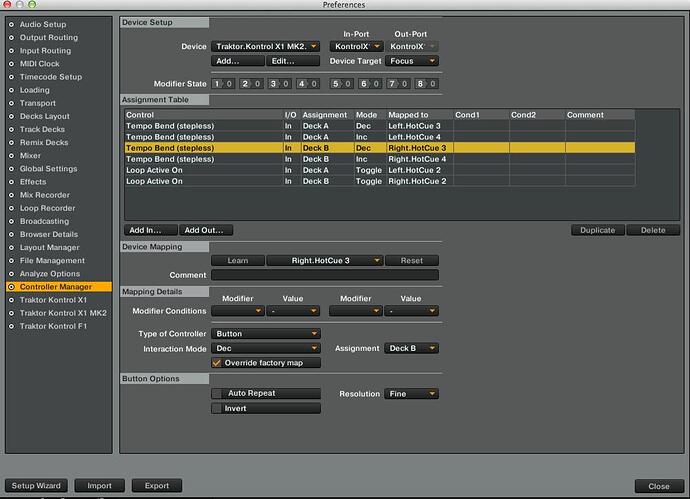Image resolution: width=690 pixels, height=499 pixels.
Task: Click Add... device button
Action: (x=238, y=61)
